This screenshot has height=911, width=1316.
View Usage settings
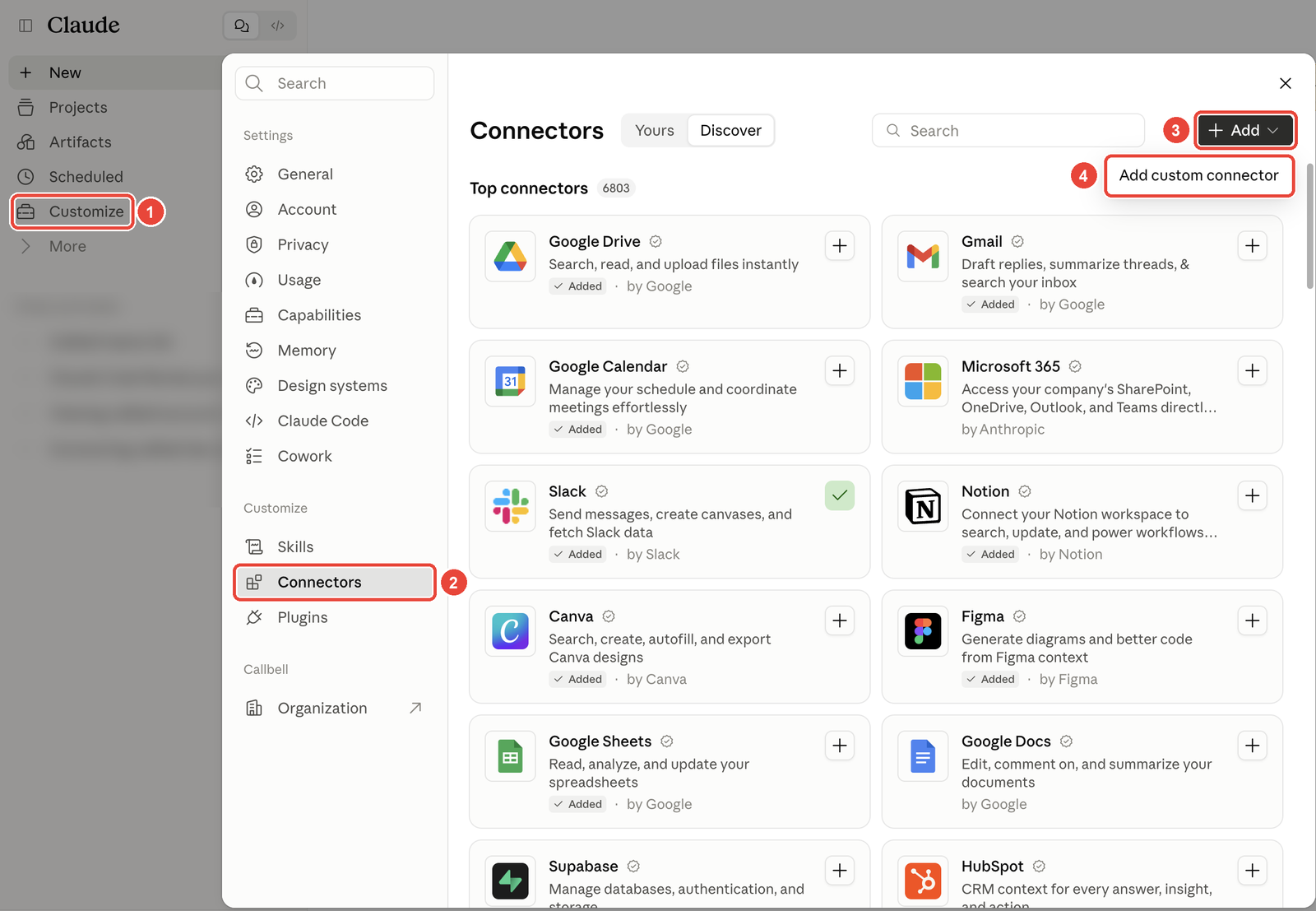coord(334,280)
